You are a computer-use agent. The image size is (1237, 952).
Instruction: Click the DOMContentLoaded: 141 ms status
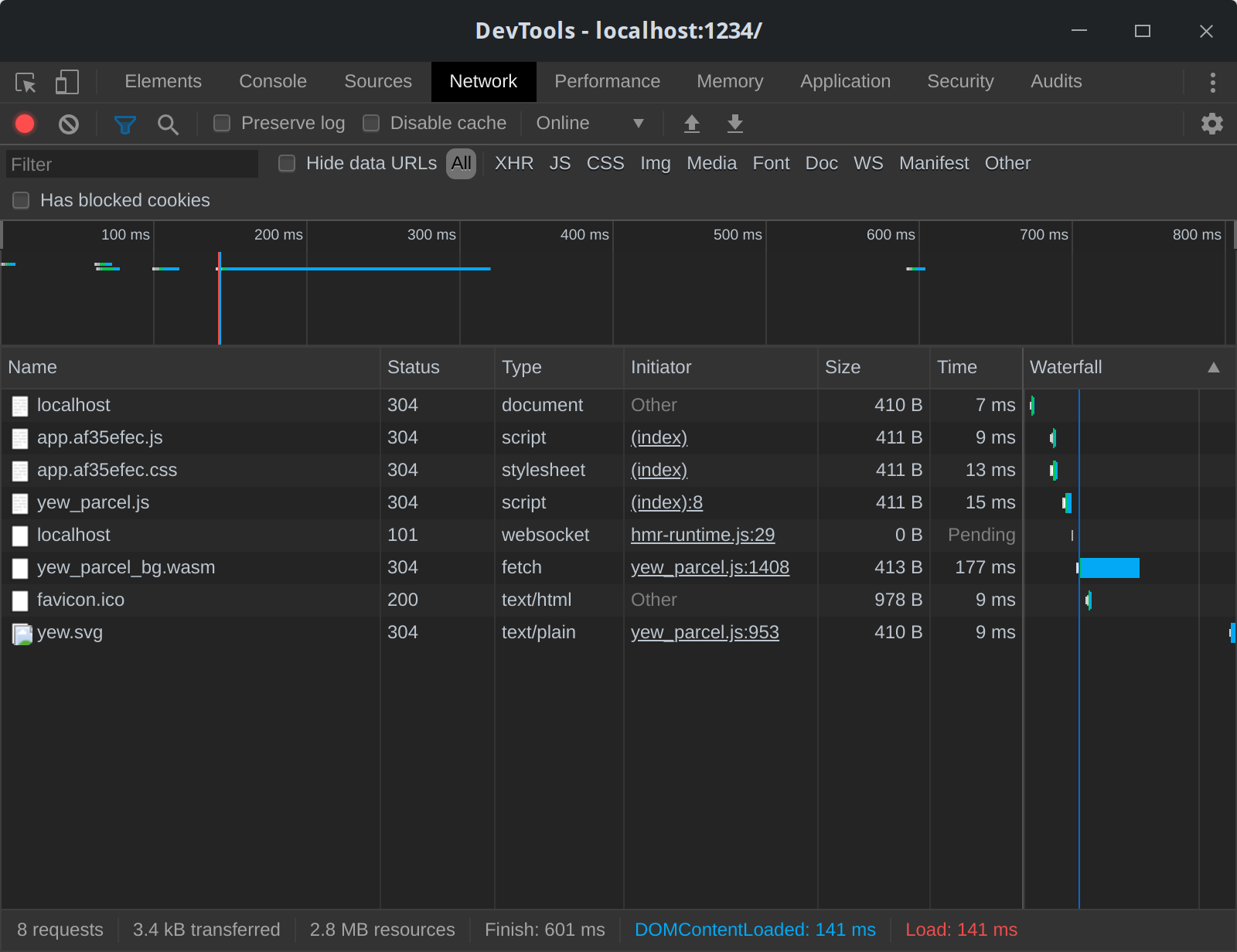pos(755,930)
